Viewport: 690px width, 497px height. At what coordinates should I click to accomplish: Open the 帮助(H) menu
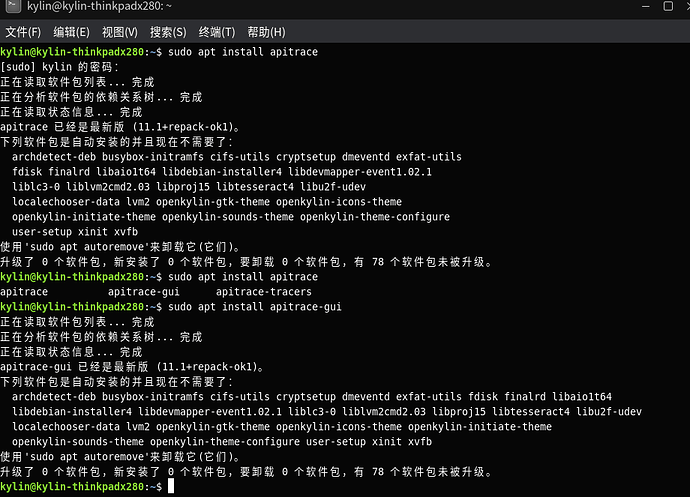pos(266,33)
